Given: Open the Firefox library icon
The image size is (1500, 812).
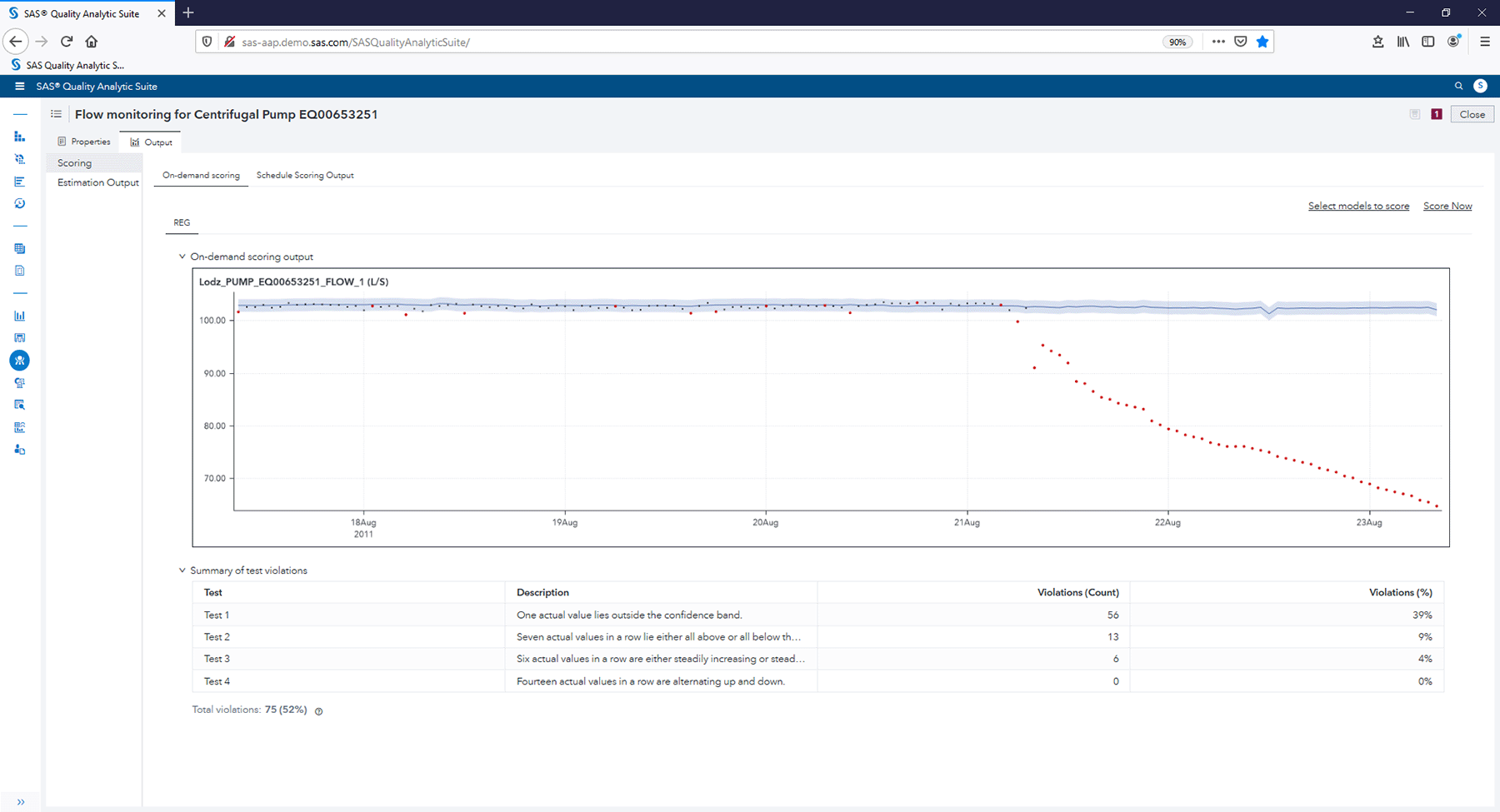Looking at the screenshot, I should click(1403, 42).
